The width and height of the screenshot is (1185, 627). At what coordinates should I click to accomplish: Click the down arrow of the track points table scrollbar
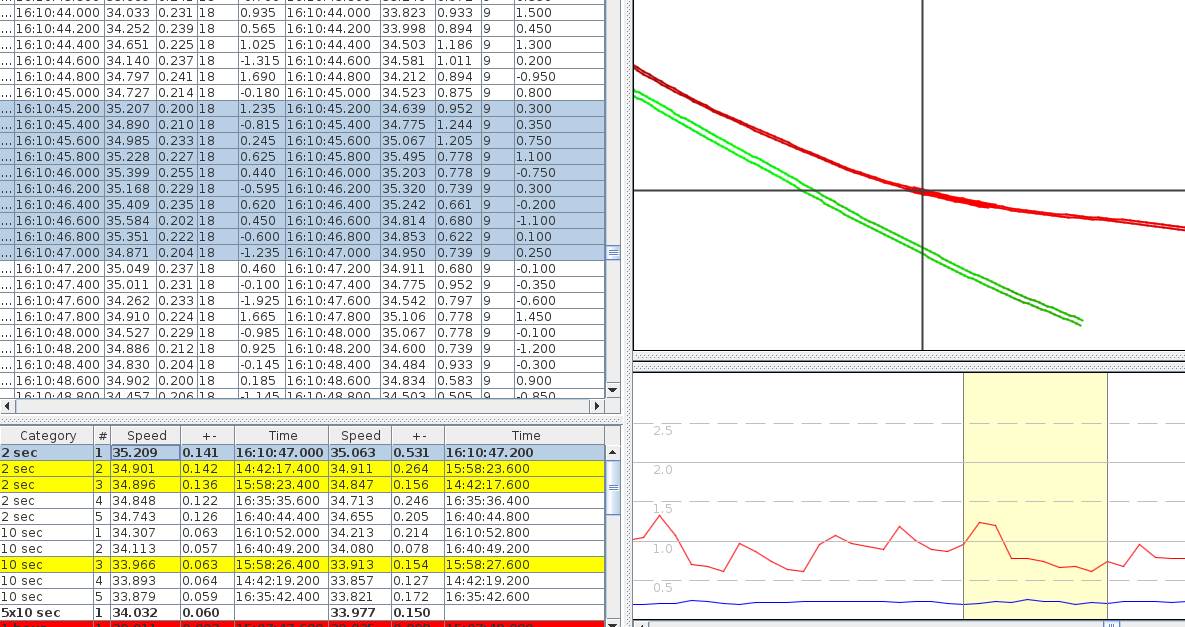[x=613, y=389]
